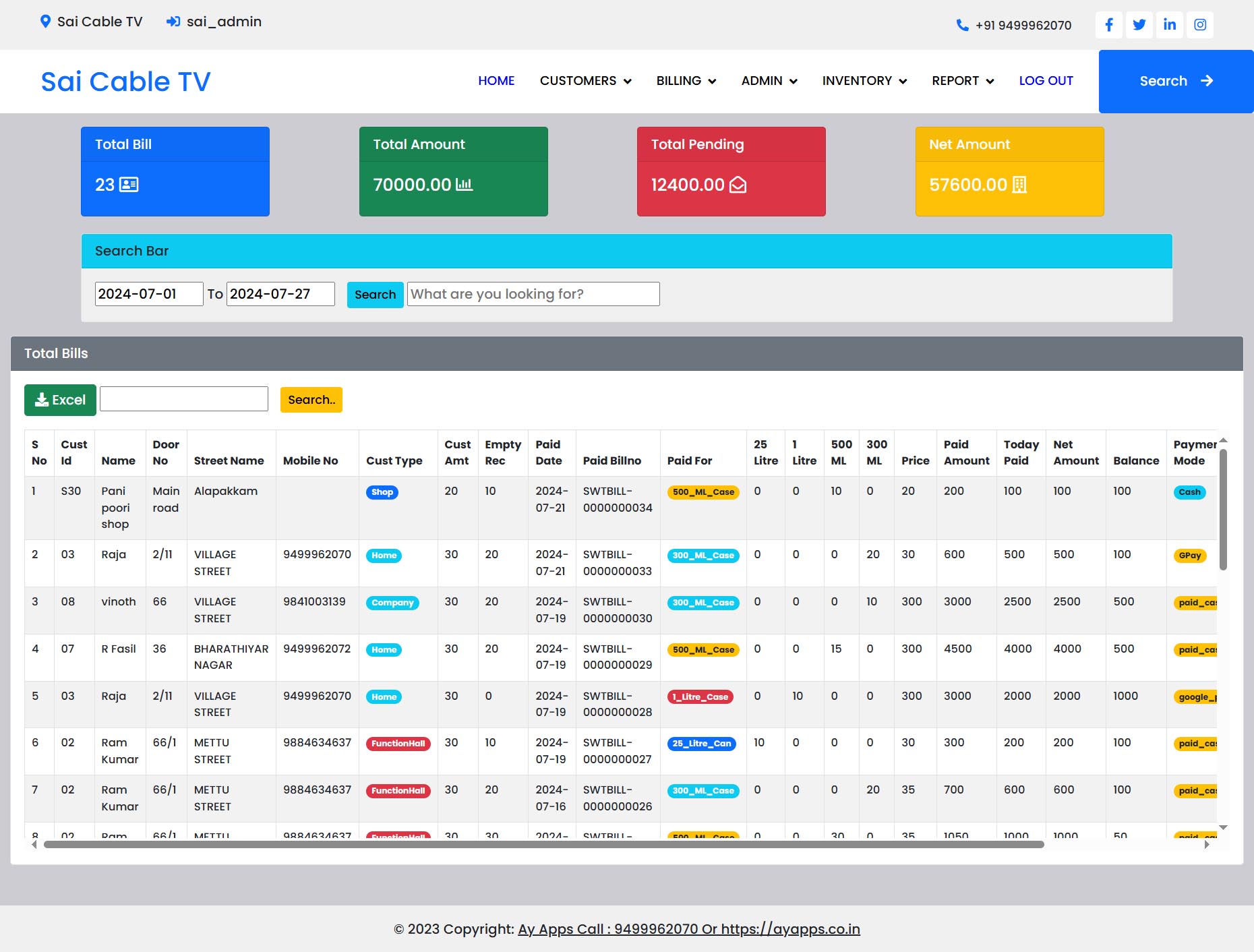Open the INVENTORY dropdown menu
The height and width of the screenshot is (952, 1254).
(x=864, y=81)
